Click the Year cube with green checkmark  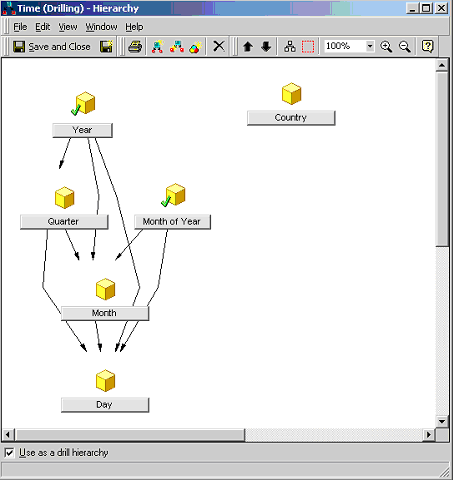tap(83, 104)
